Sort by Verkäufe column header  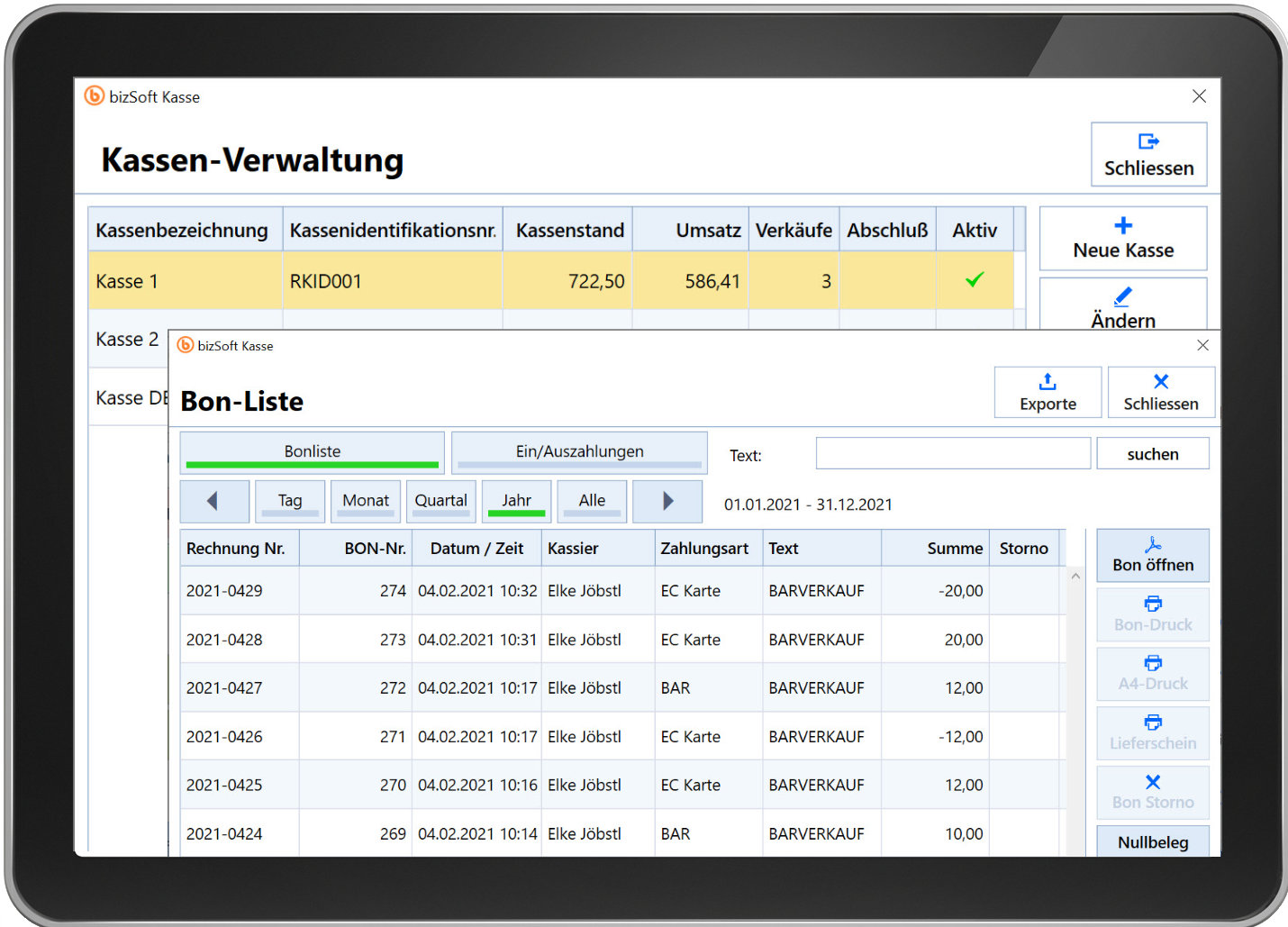[794, 230]
